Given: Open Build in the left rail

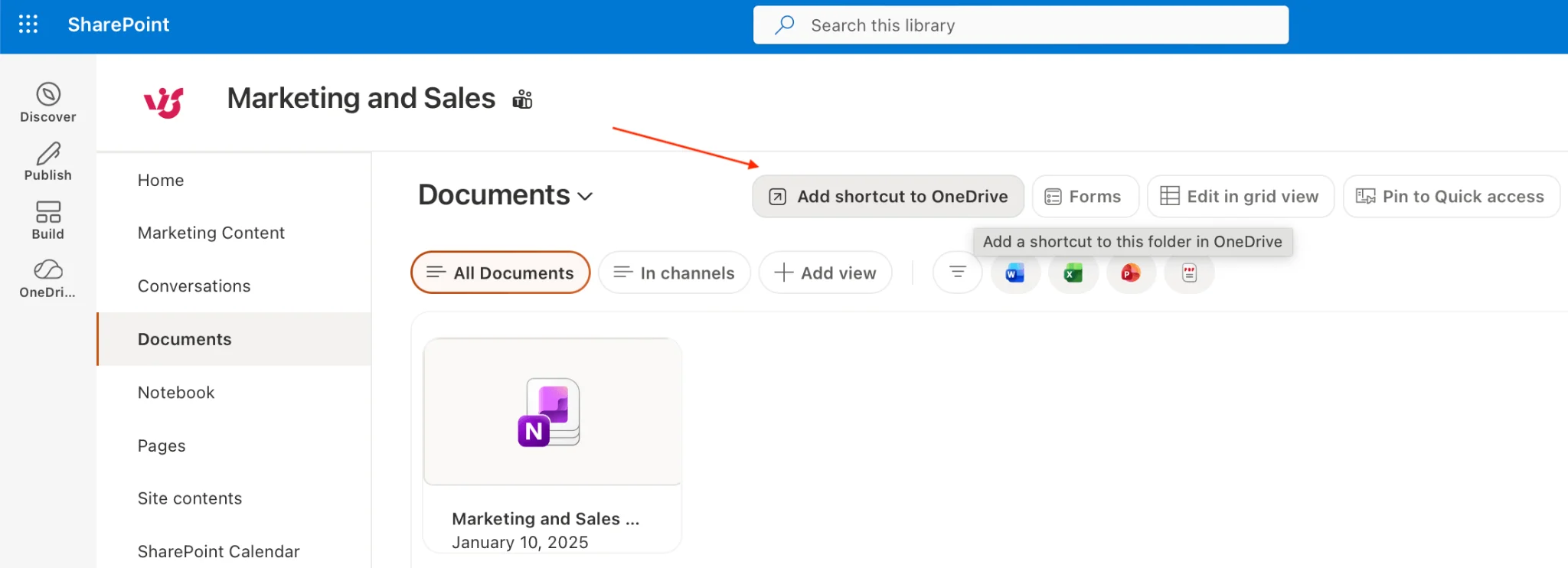Looking at the screenshot, I should pos(48,220).
